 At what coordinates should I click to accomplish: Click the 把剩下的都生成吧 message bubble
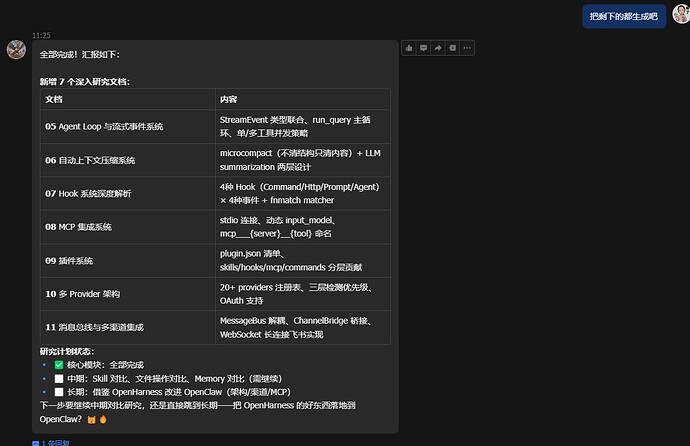tap(625, 16)
